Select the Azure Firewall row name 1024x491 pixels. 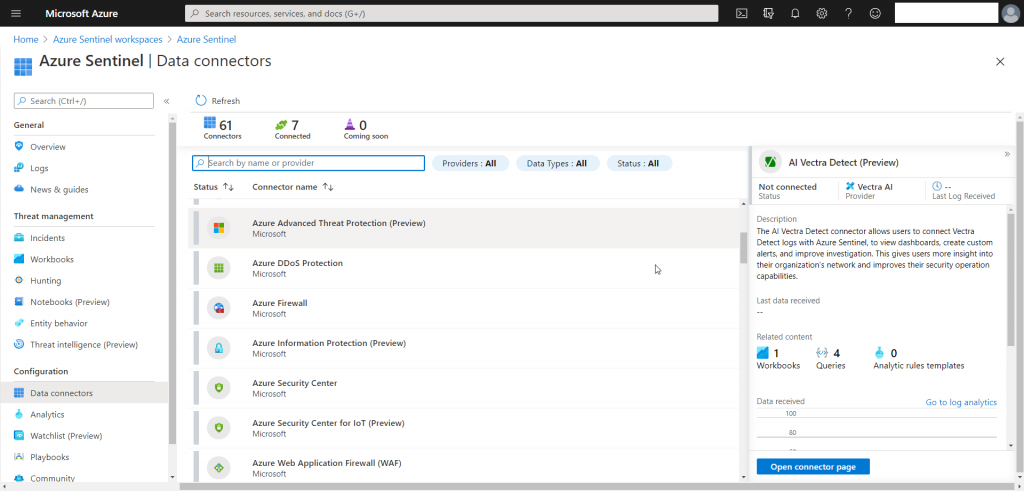coord(280,303)
